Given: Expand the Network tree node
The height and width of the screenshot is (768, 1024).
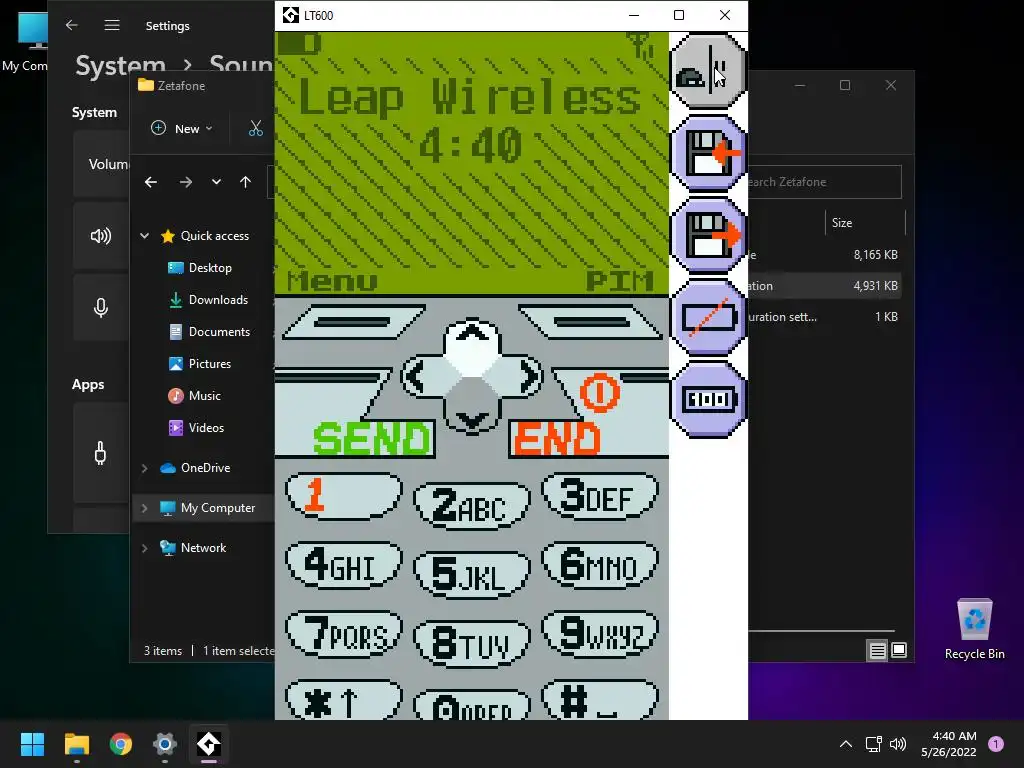Looking at the screenshot, I should coord(144,548).
